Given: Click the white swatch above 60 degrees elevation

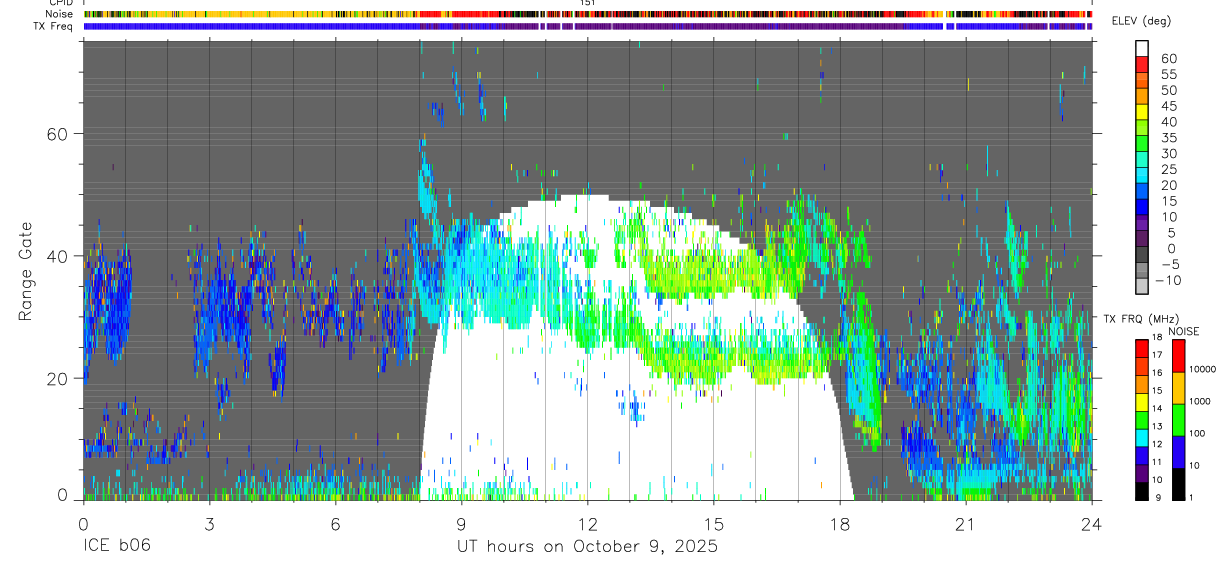Looking at the screenshot, I should tap(1142, 50).
